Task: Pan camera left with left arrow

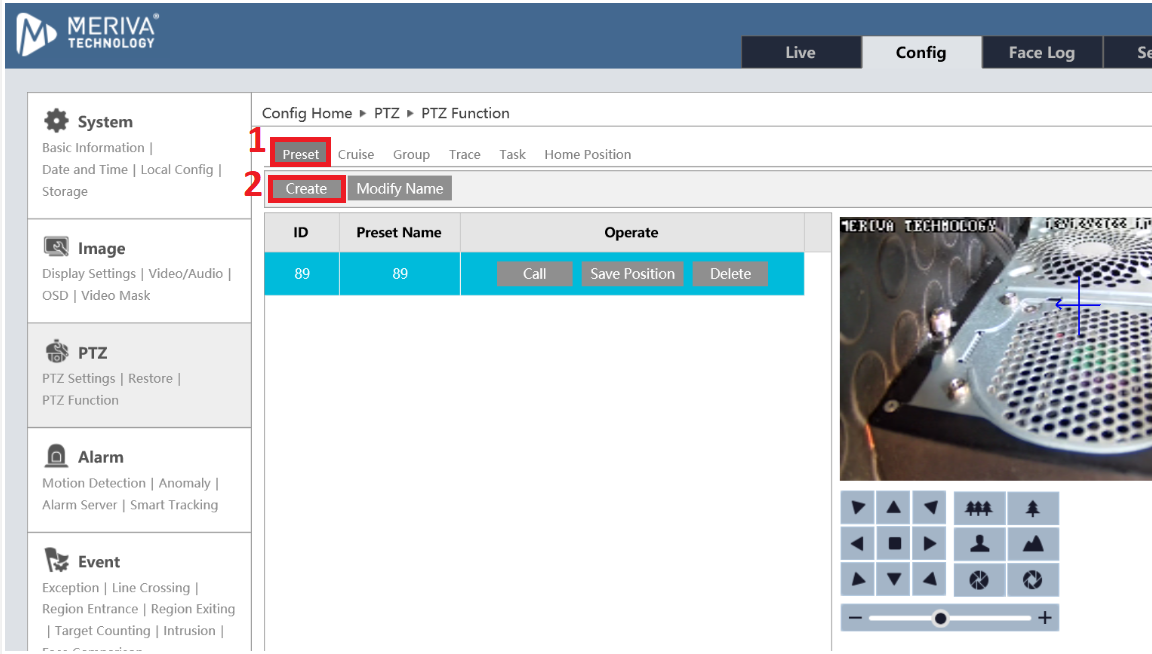Action: 857,544
